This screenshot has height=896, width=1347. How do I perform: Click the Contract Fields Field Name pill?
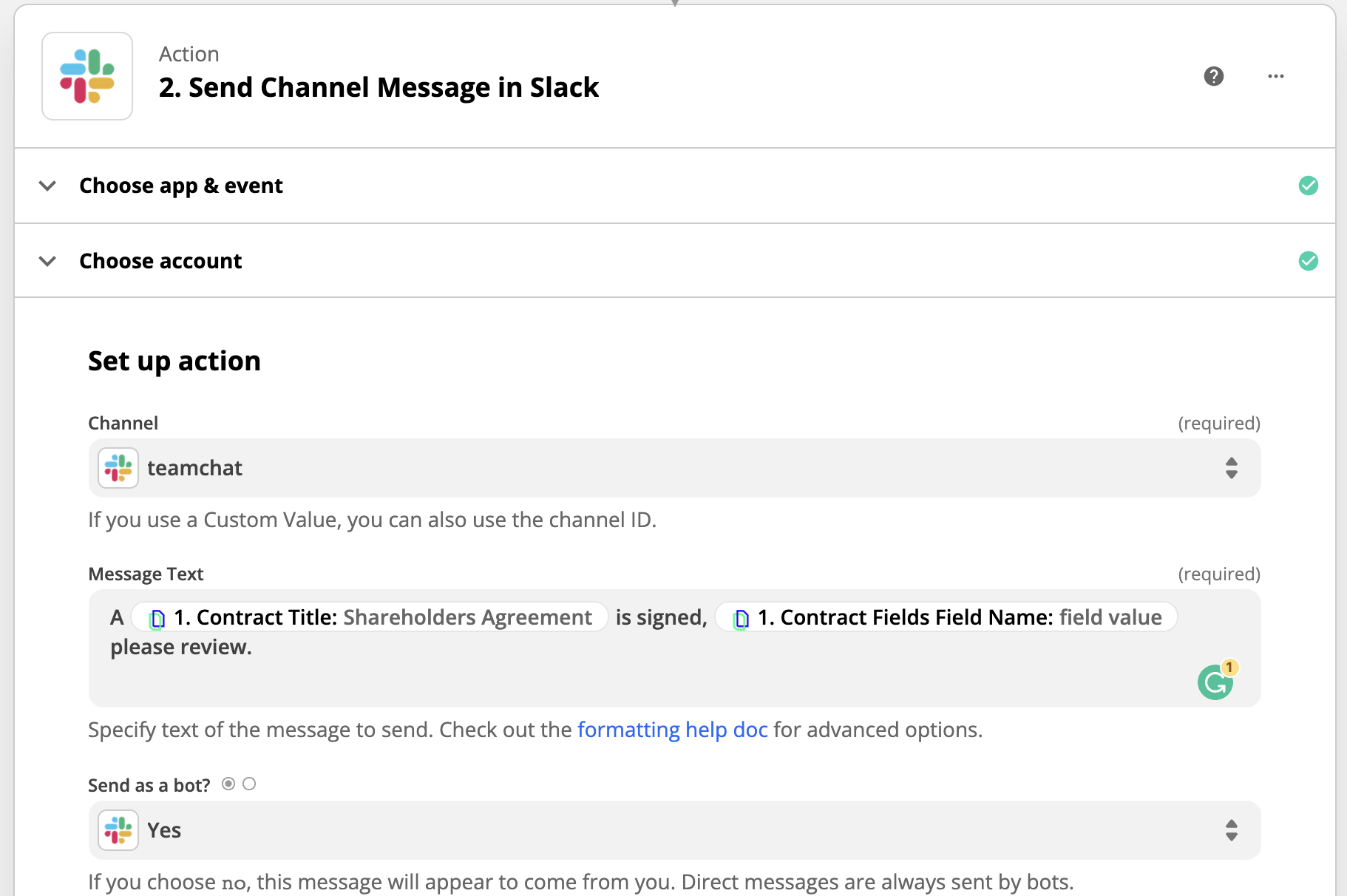coord(946,617)
